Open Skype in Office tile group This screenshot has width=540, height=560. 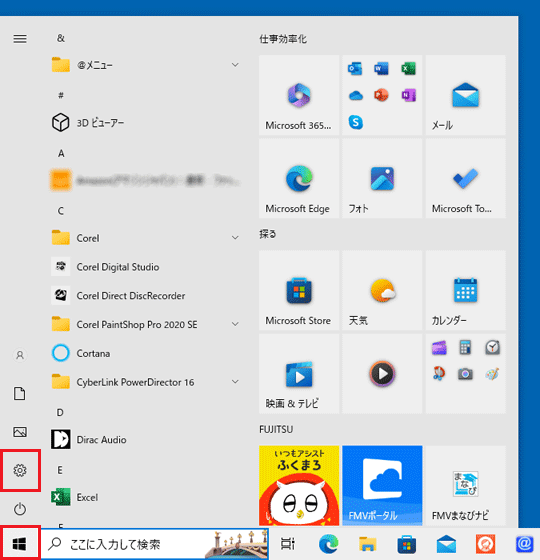[x=356, y=122]
